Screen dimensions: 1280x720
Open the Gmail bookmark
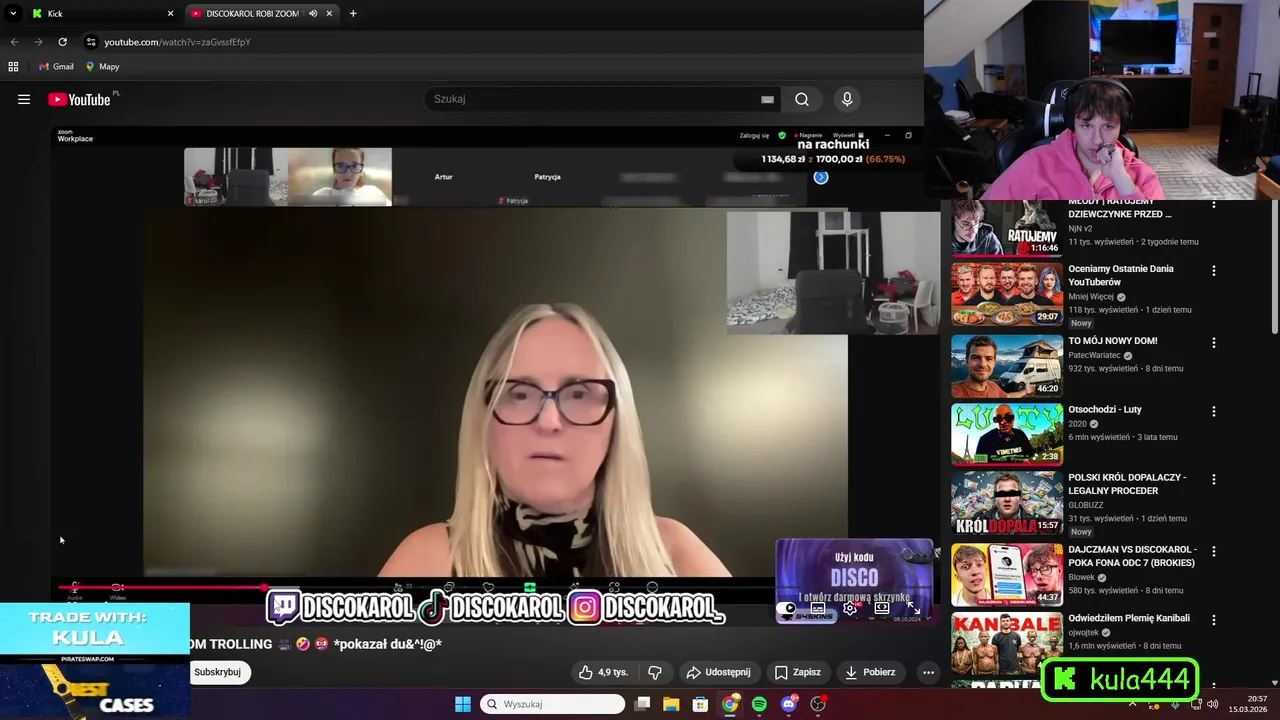coord(56,67)
